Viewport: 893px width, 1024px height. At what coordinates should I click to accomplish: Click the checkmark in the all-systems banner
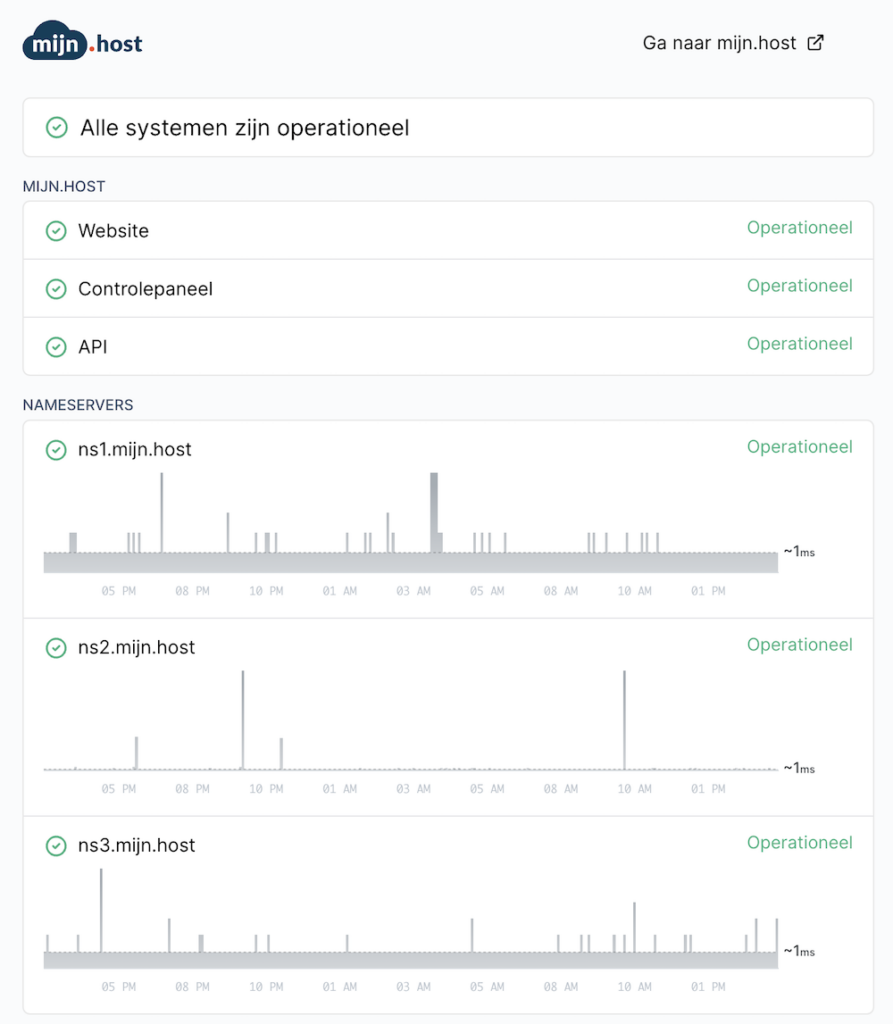56,128
